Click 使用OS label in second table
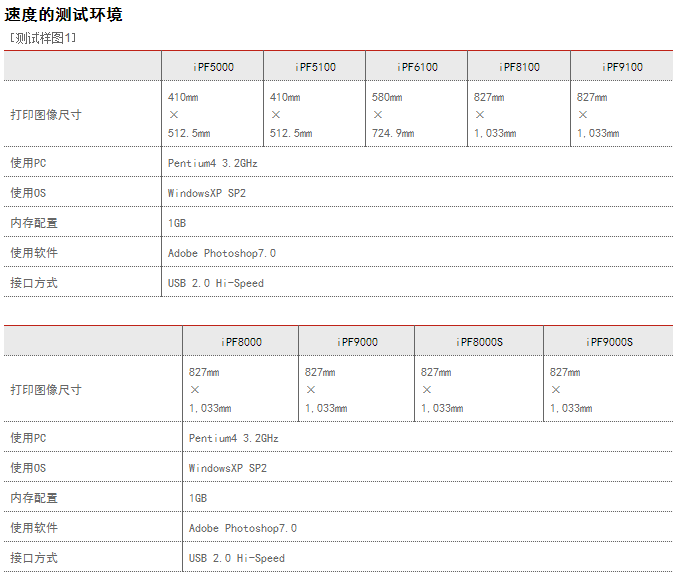 28,468
